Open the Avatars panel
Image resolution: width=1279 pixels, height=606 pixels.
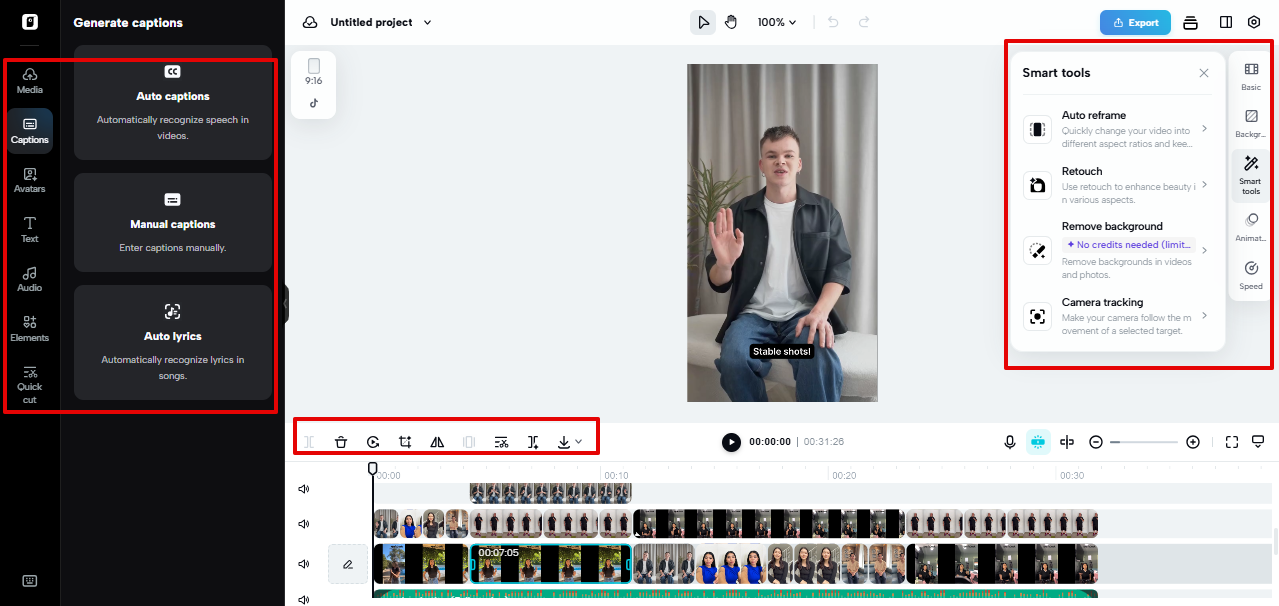29,180
